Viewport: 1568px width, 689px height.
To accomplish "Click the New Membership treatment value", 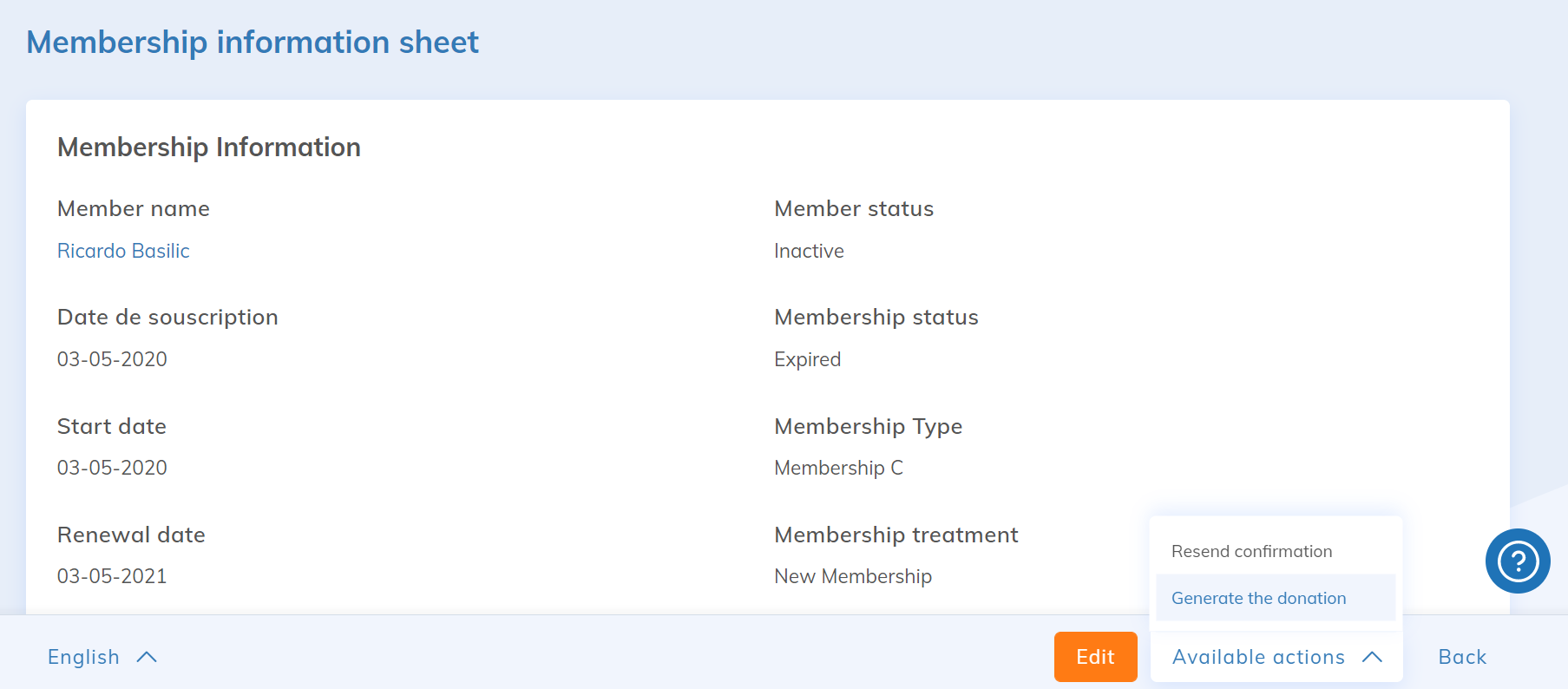I will pos(853,576).
